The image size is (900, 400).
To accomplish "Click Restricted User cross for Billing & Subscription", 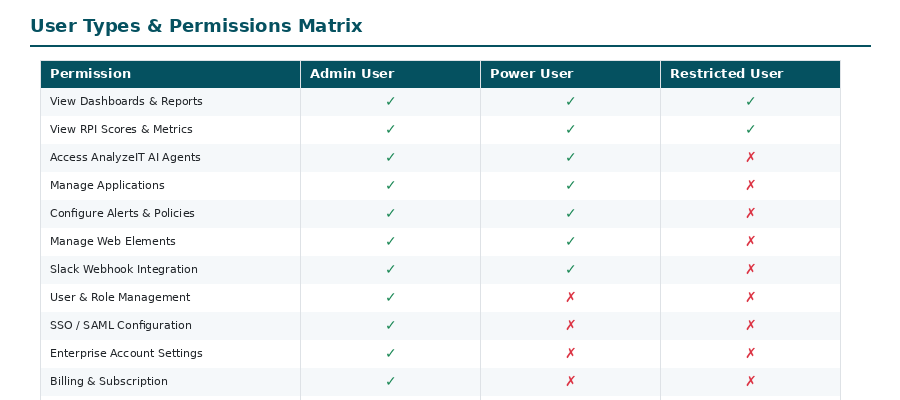I will pyautogui.click(x=750, y=381).
